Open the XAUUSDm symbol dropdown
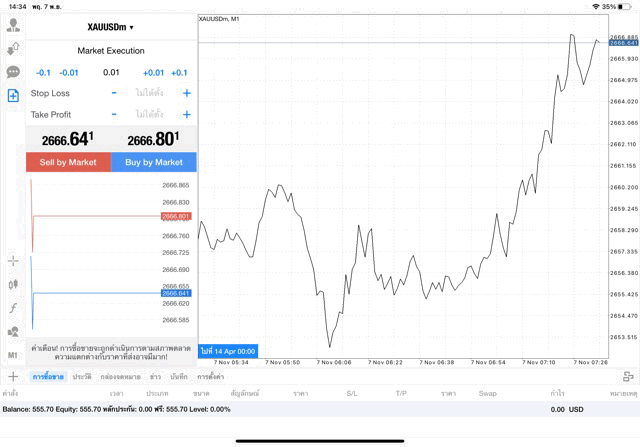The image size is (640, 447). click(110, 27)
